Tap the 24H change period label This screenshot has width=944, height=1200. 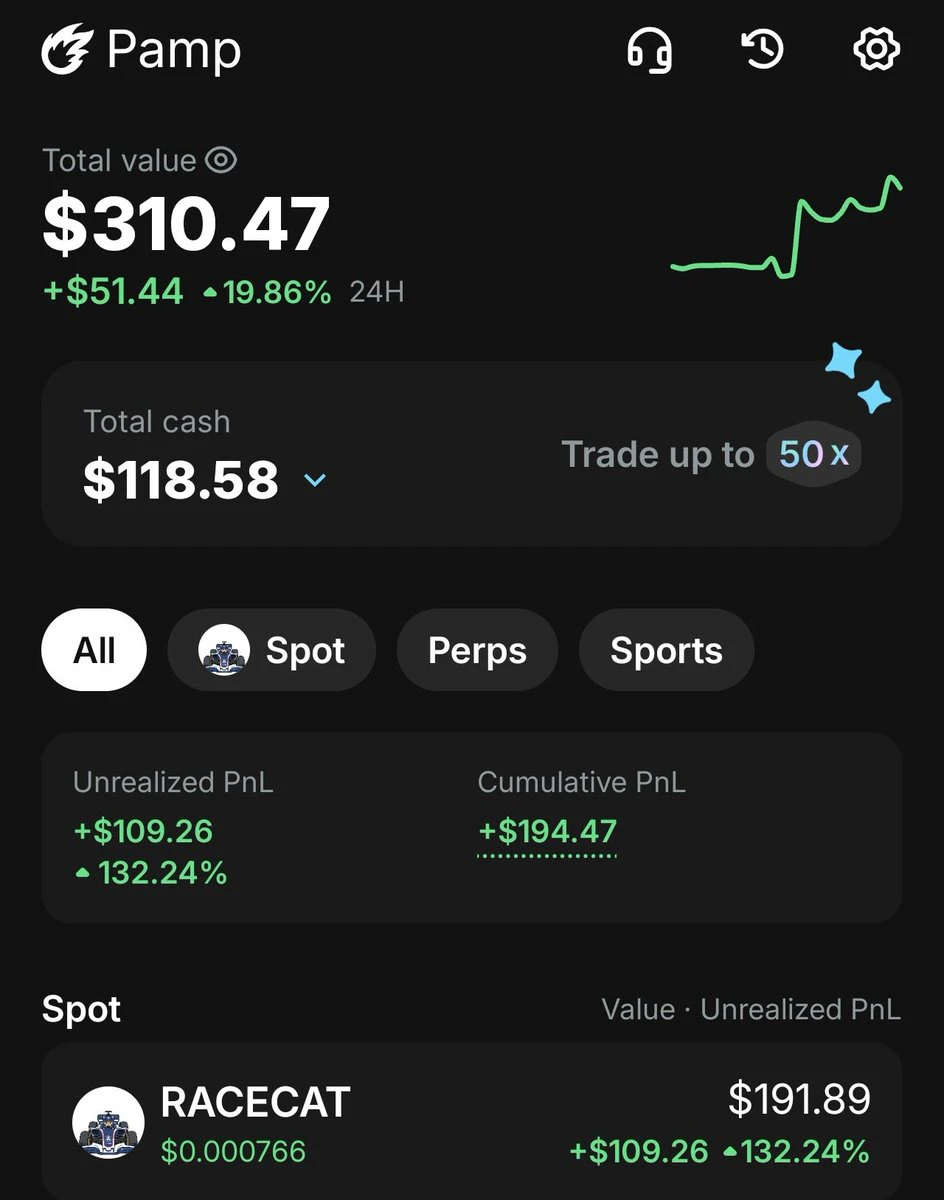(377, 293)
